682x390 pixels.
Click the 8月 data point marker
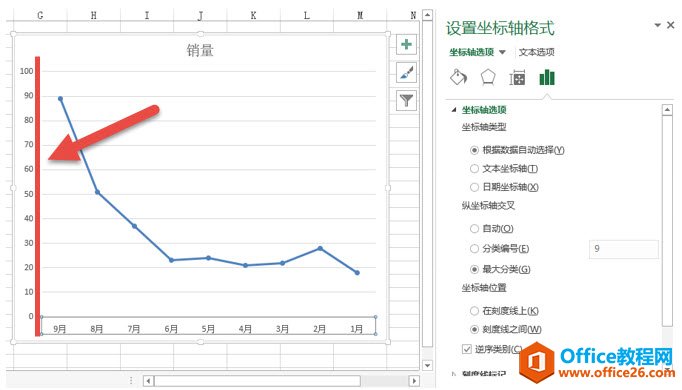click(97, 192)
